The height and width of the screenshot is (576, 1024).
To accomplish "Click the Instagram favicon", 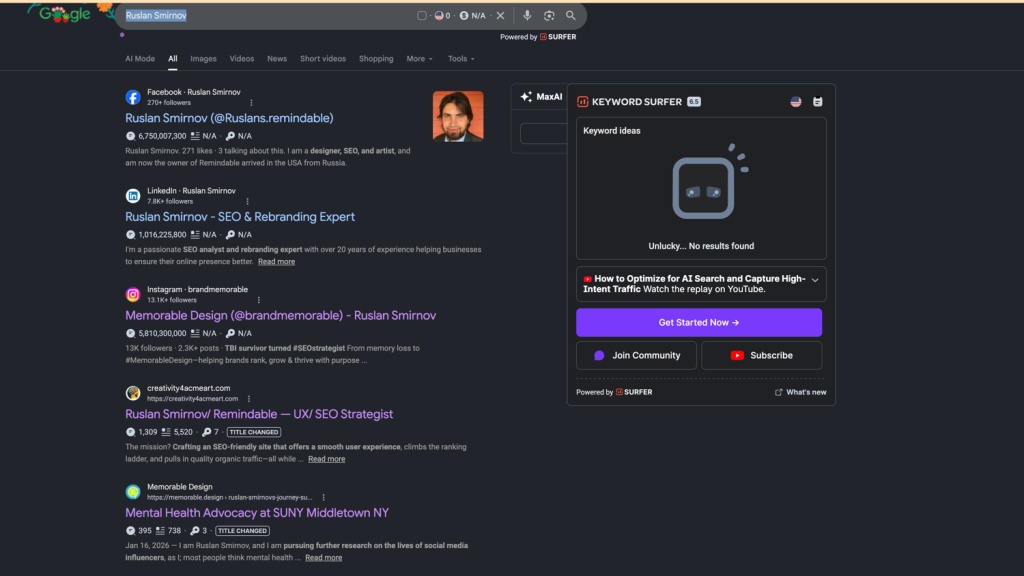I will [133, 295].
